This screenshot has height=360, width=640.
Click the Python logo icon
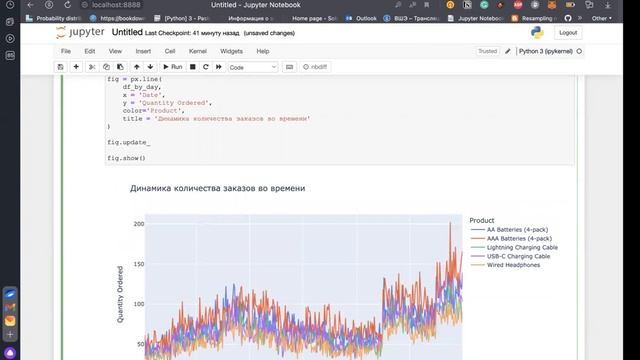[537, 33]
